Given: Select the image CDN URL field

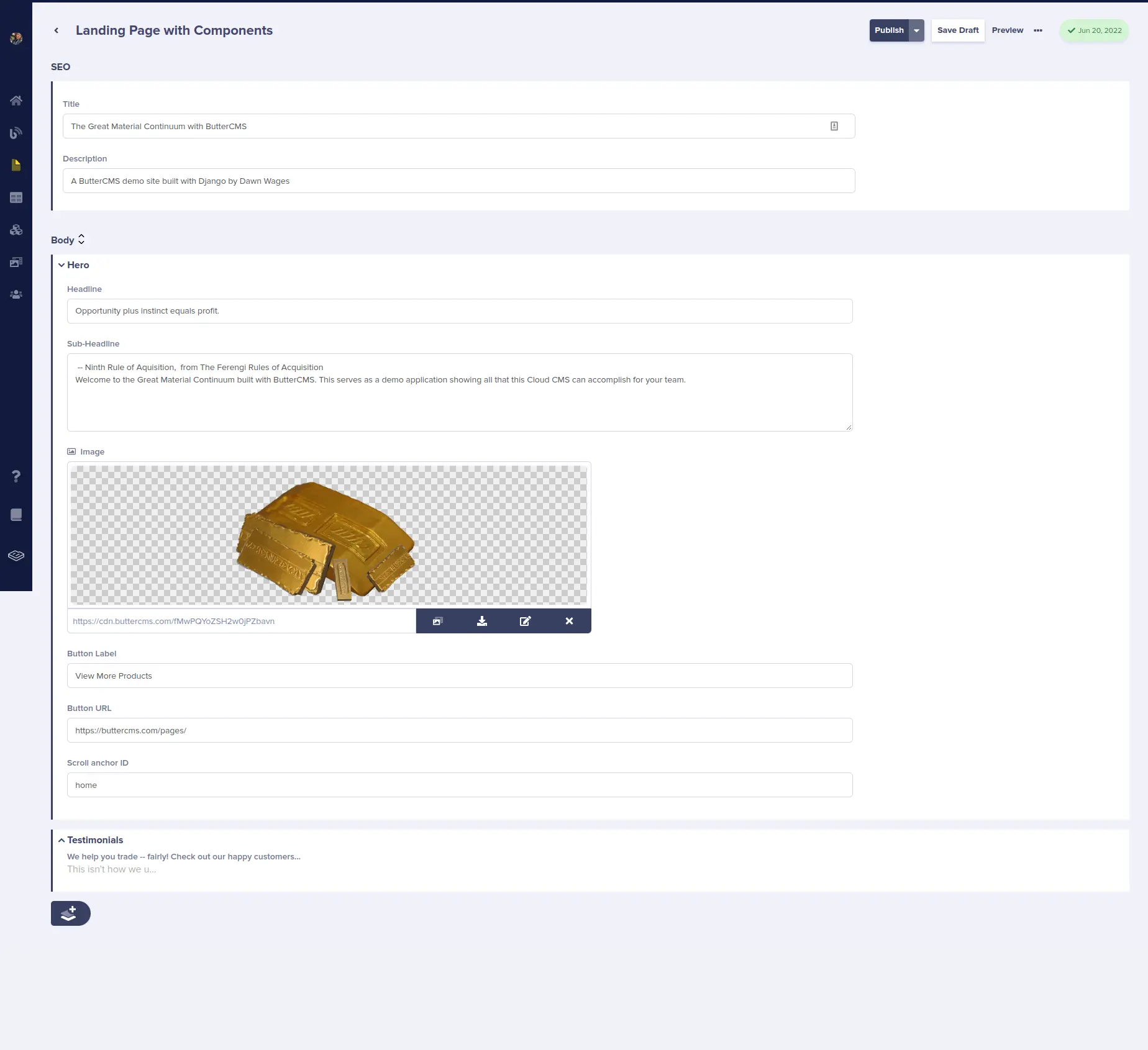Looking at the screenshot, I should [241, 621].
